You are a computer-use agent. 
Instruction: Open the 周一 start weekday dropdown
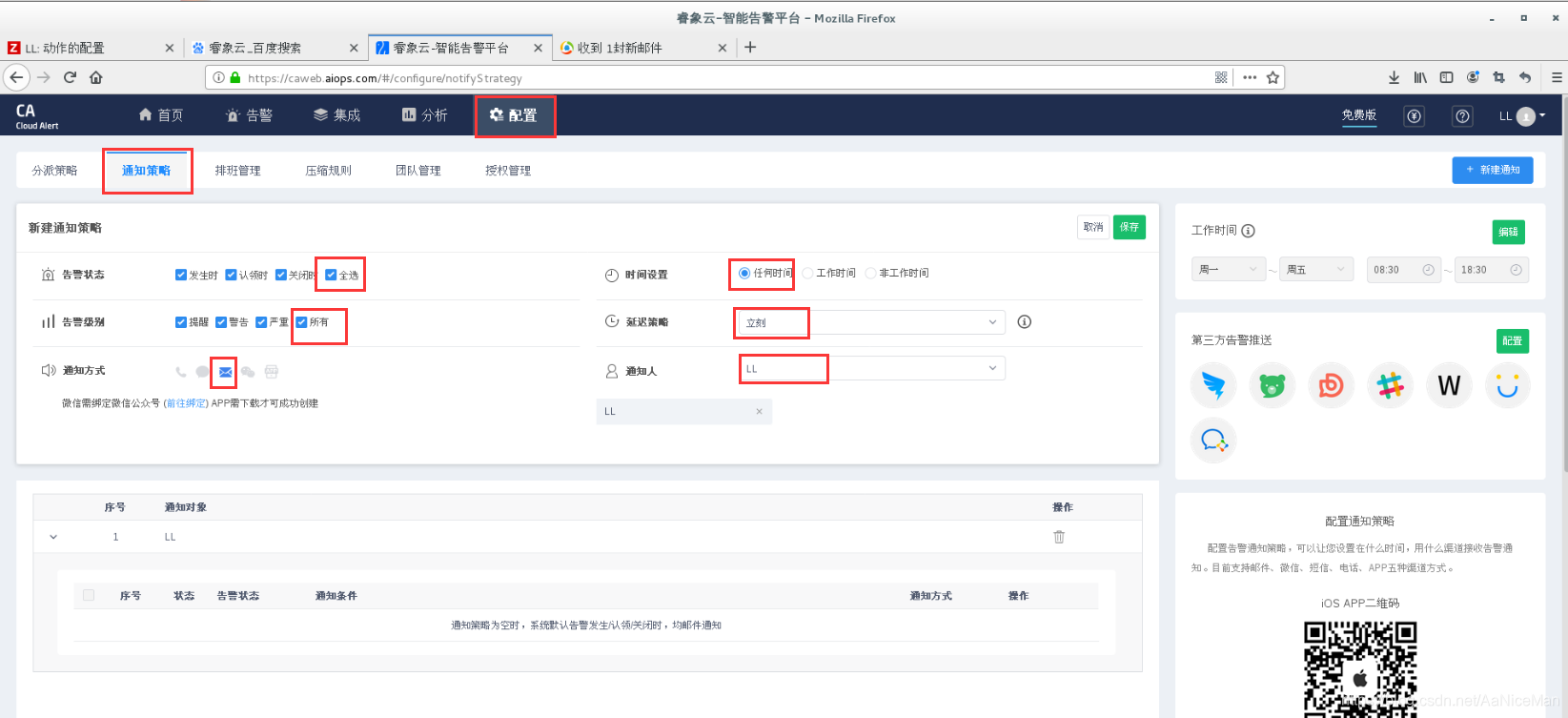[x=1229, y=270]
